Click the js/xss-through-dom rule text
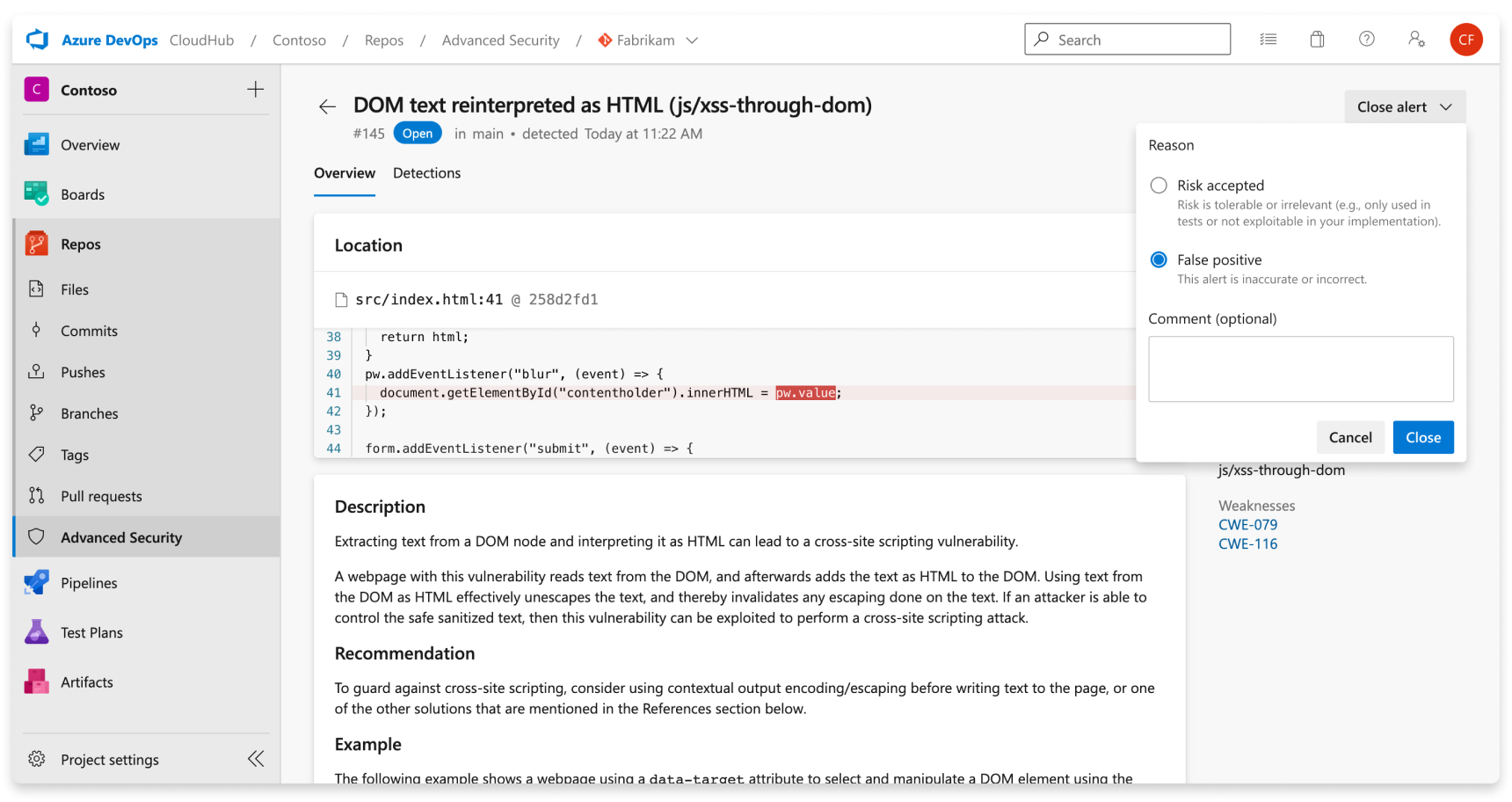 pos(1282,470)
